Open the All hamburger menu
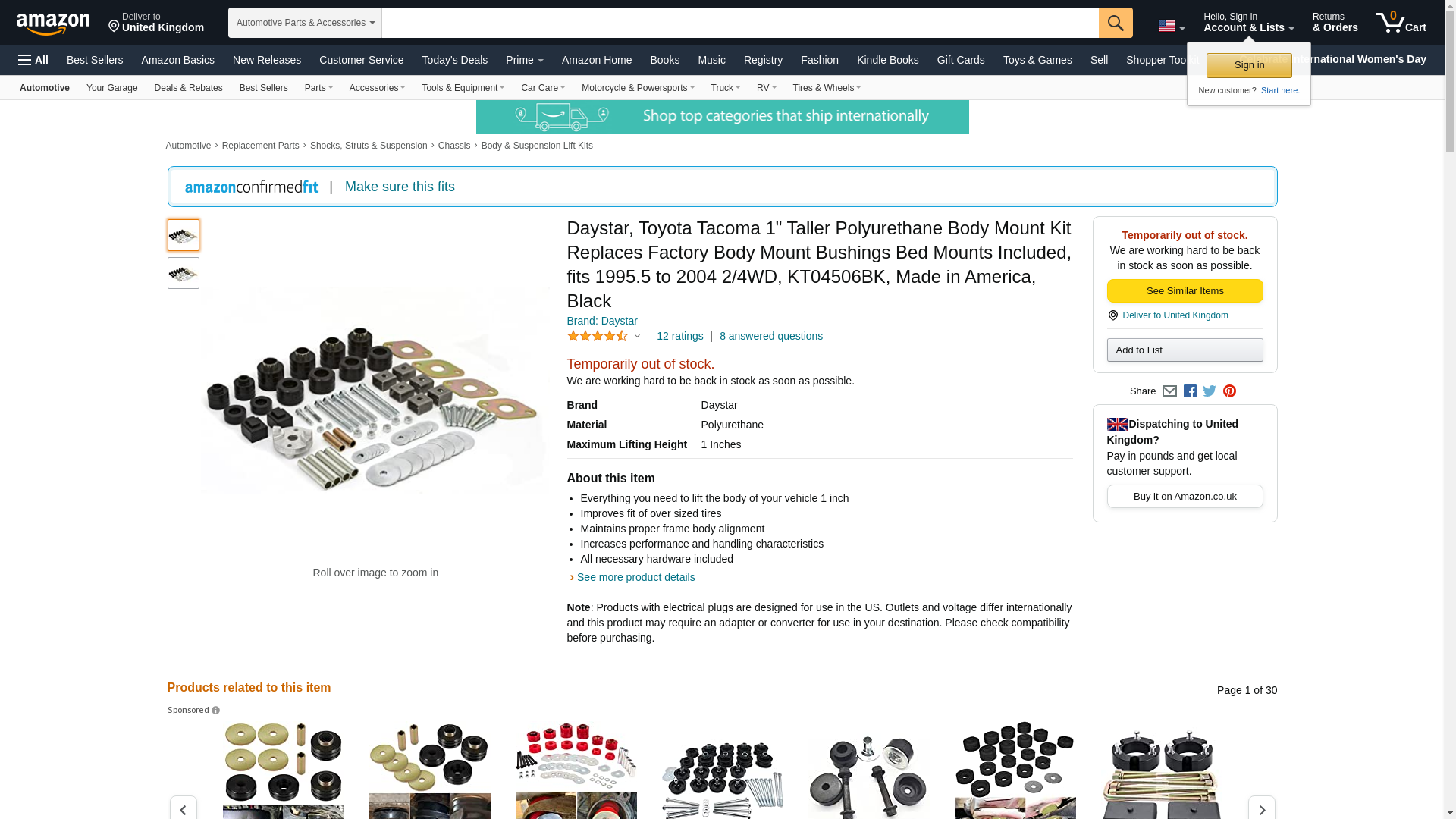Viewport: 1456px width, 819px height. [33, 60]
